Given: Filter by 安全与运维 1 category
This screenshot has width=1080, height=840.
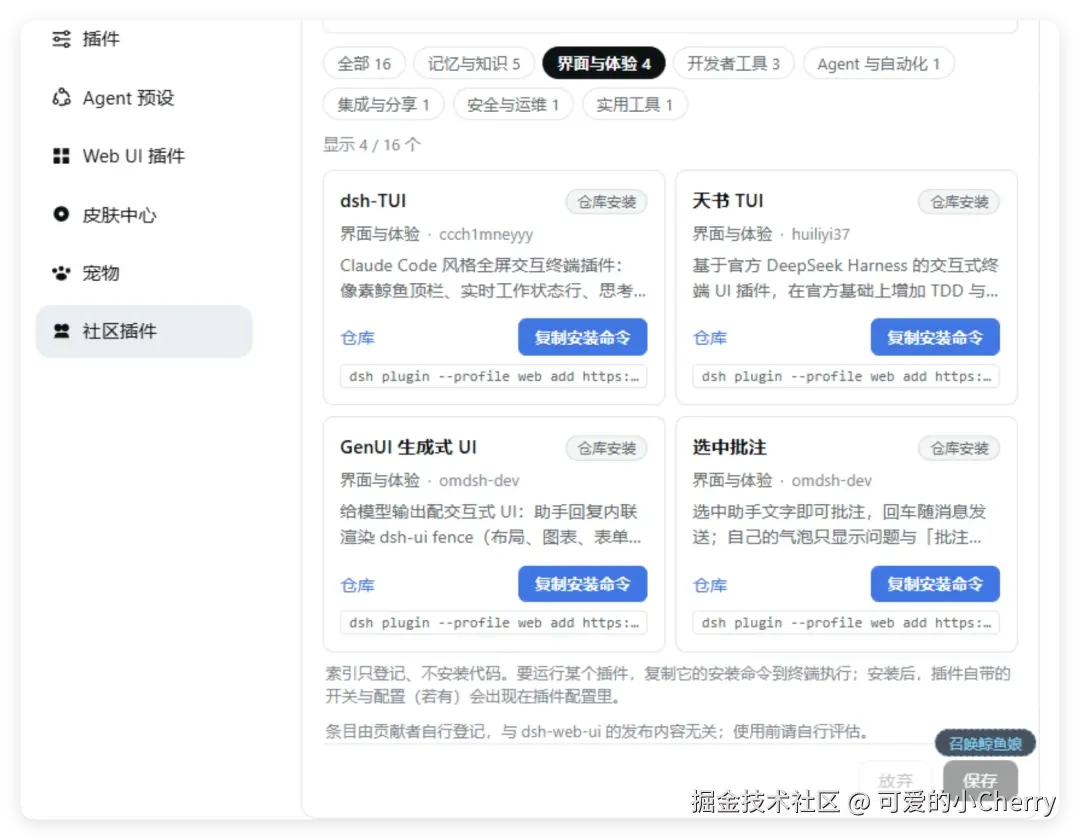Looking at the screenshot, I should 513,105.
